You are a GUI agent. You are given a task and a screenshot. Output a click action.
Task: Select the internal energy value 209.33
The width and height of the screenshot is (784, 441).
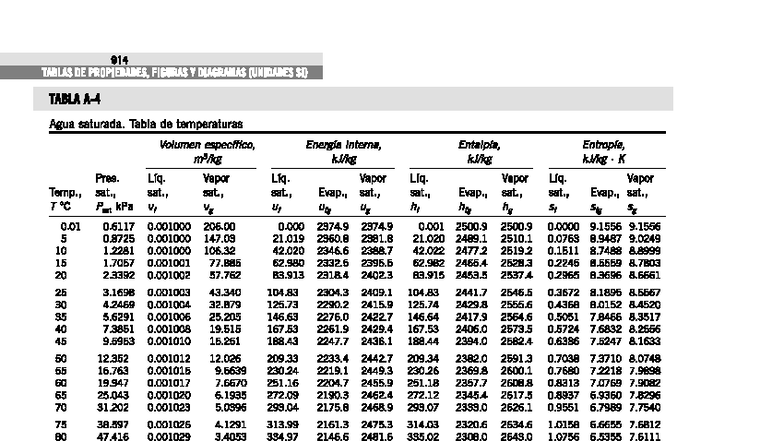(286, 358)
